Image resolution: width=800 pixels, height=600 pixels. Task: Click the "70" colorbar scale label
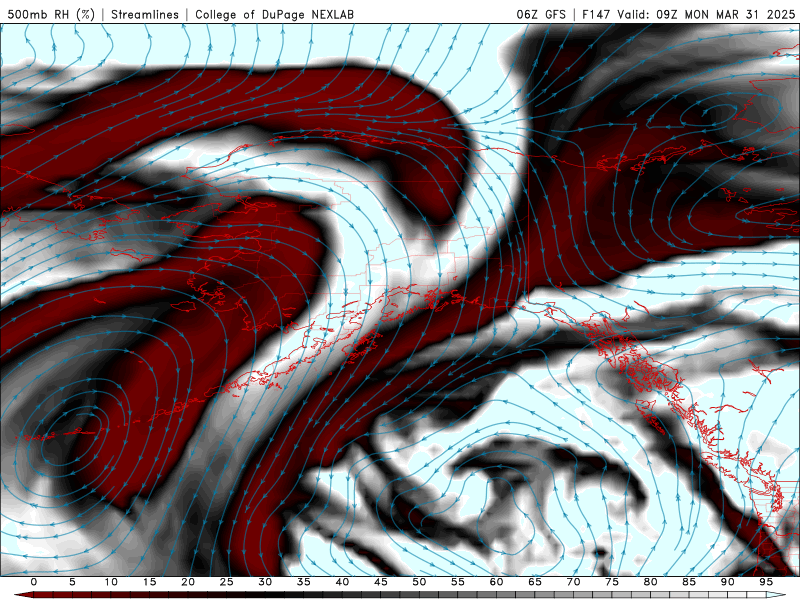[x=573, y=582]
